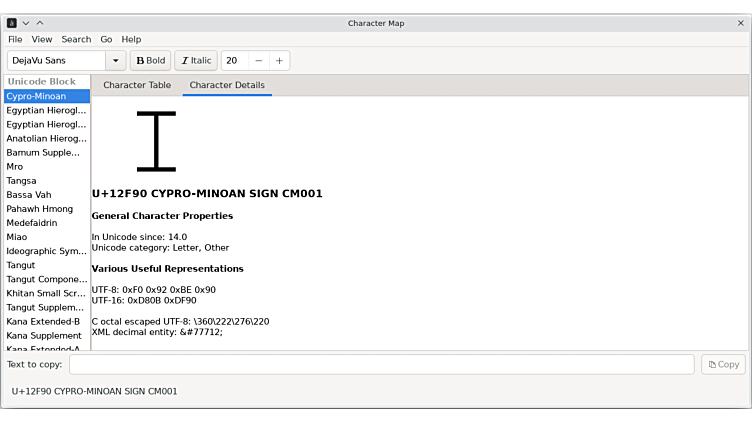This screenshot has width=752, height=423.
Task: Open the Go menu
Action: 106,39
